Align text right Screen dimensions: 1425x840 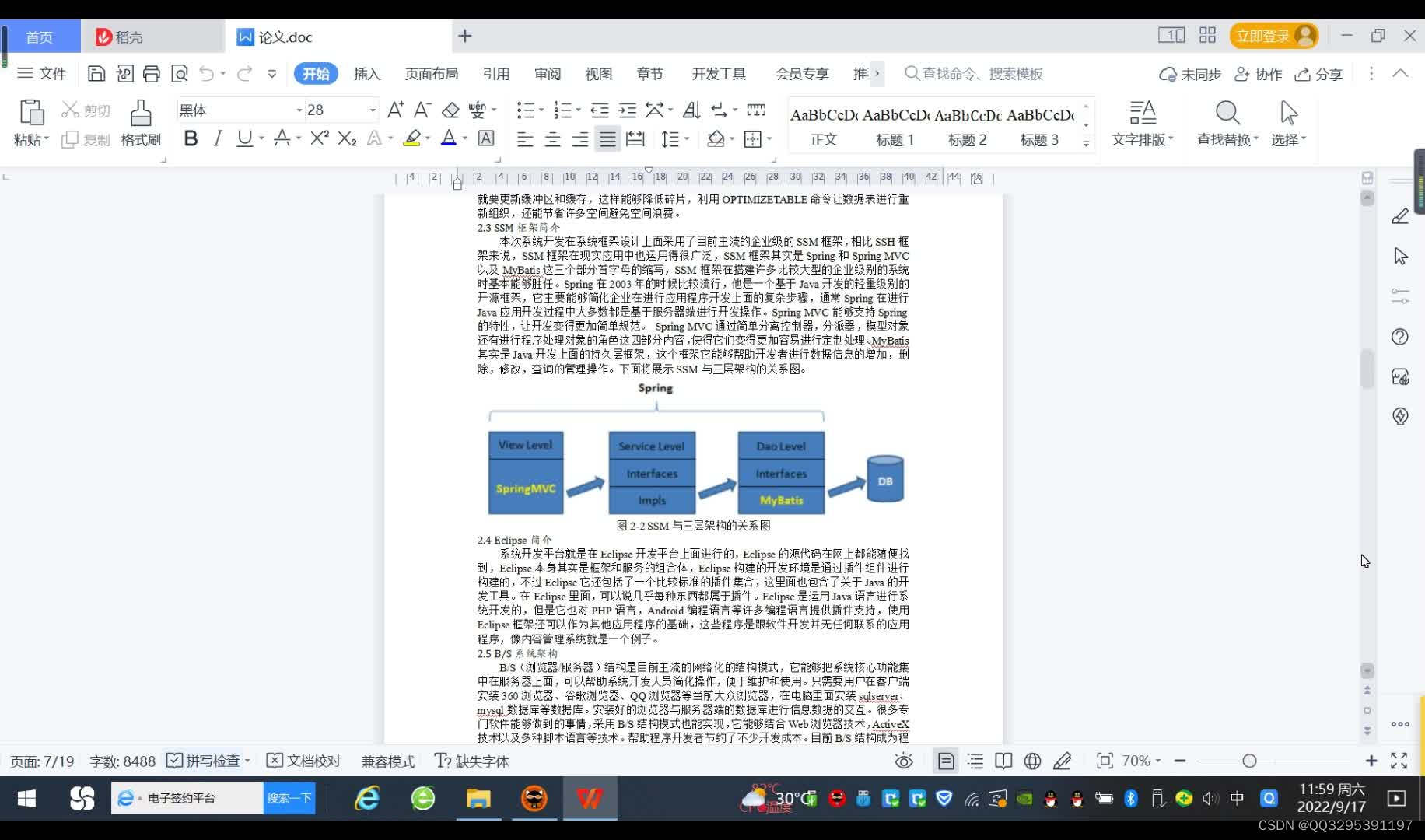pos(580,139)
